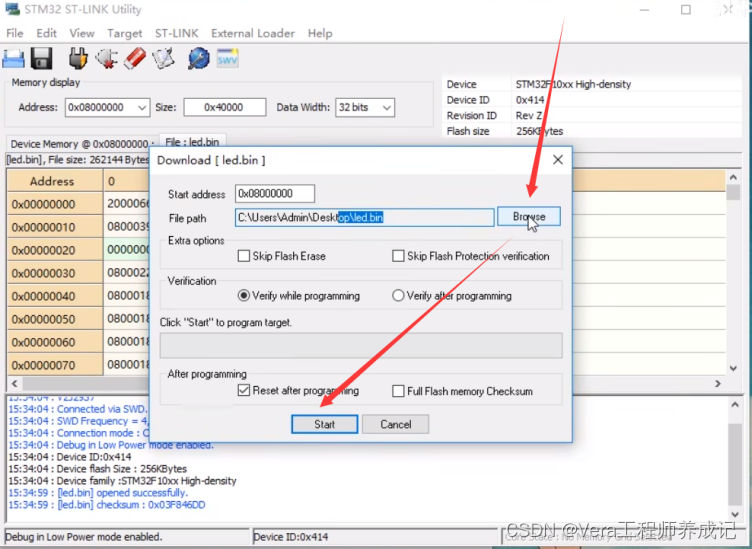The image size is (752, 549).
Task: Click the Start address input field
Action: [x=275, y=194]
